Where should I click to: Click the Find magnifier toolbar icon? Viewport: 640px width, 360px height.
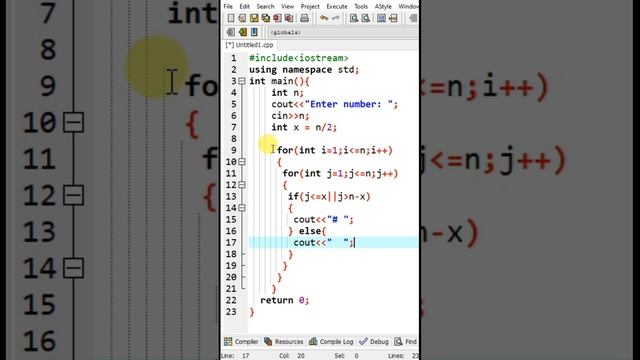coord(354,18)
